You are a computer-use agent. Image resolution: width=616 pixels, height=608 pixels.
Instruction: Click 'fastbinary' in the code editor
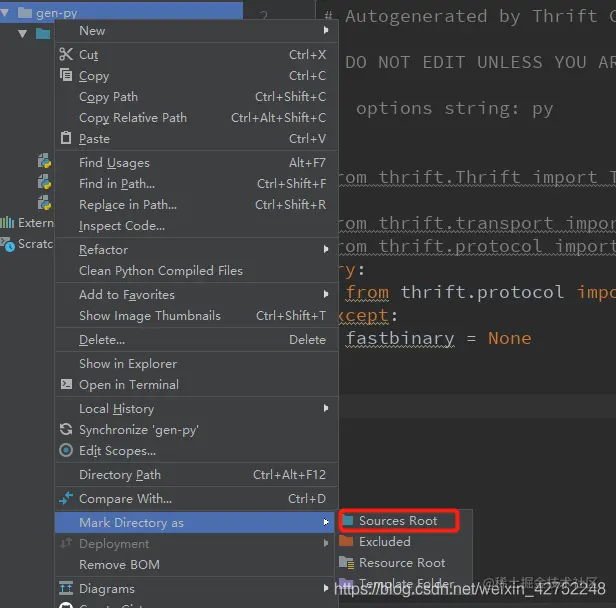pyautogui.click(x=400, y=338)
